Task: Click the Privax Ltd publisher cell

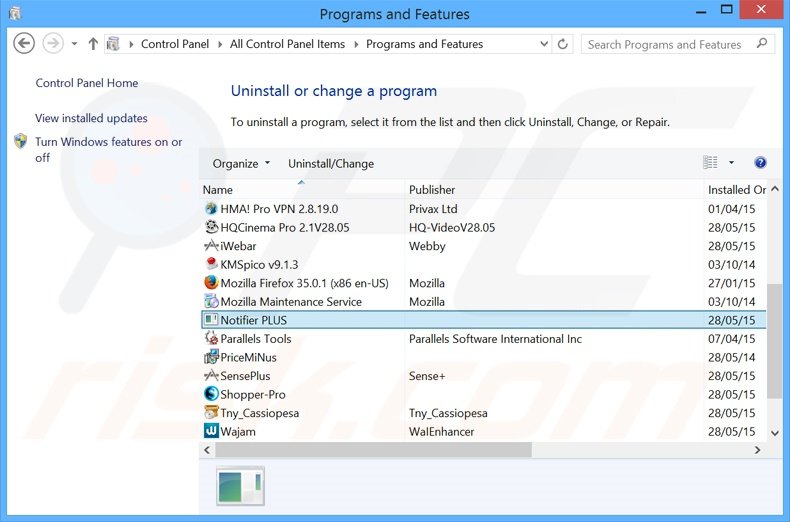Action: [x=433, y=209]
